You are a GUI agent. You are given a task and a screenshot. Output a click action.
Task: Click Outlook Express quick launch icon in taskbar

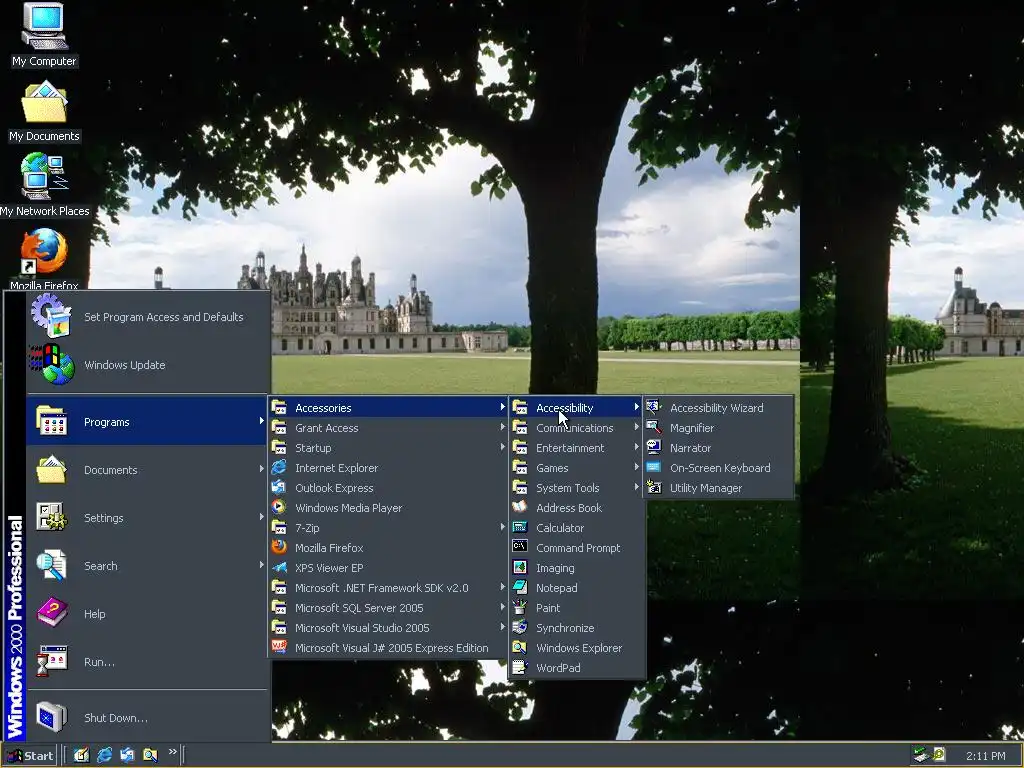click(127, 755)
